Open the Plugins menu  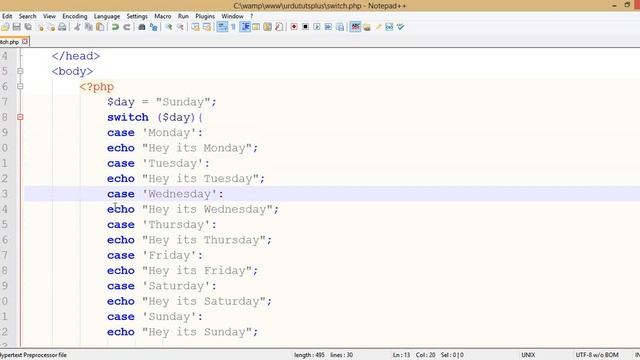[x=205, y=16]
